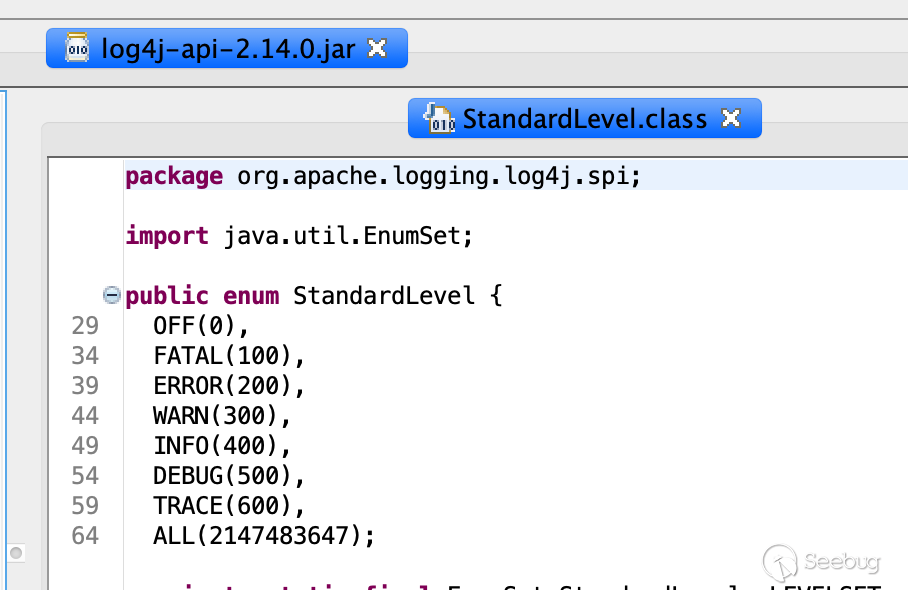Click the package org.apache.logging.log4j.spi line
This screenshot has height=590, width=908.
pos(382,176)
